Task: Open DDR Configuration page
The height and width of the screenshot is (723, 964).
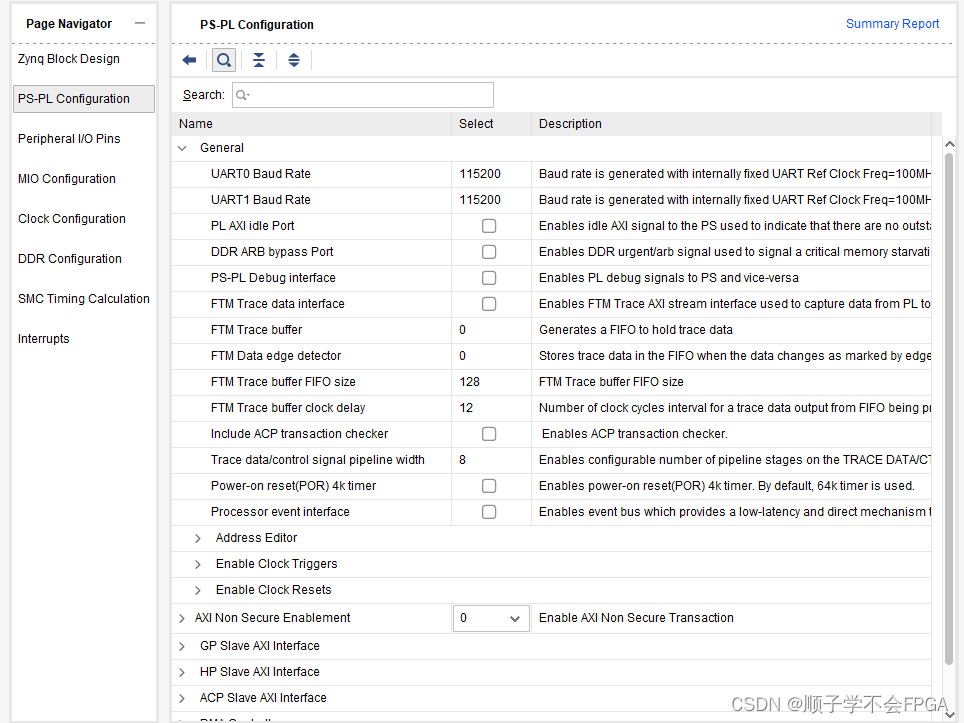Action: (x=69, y=258)
